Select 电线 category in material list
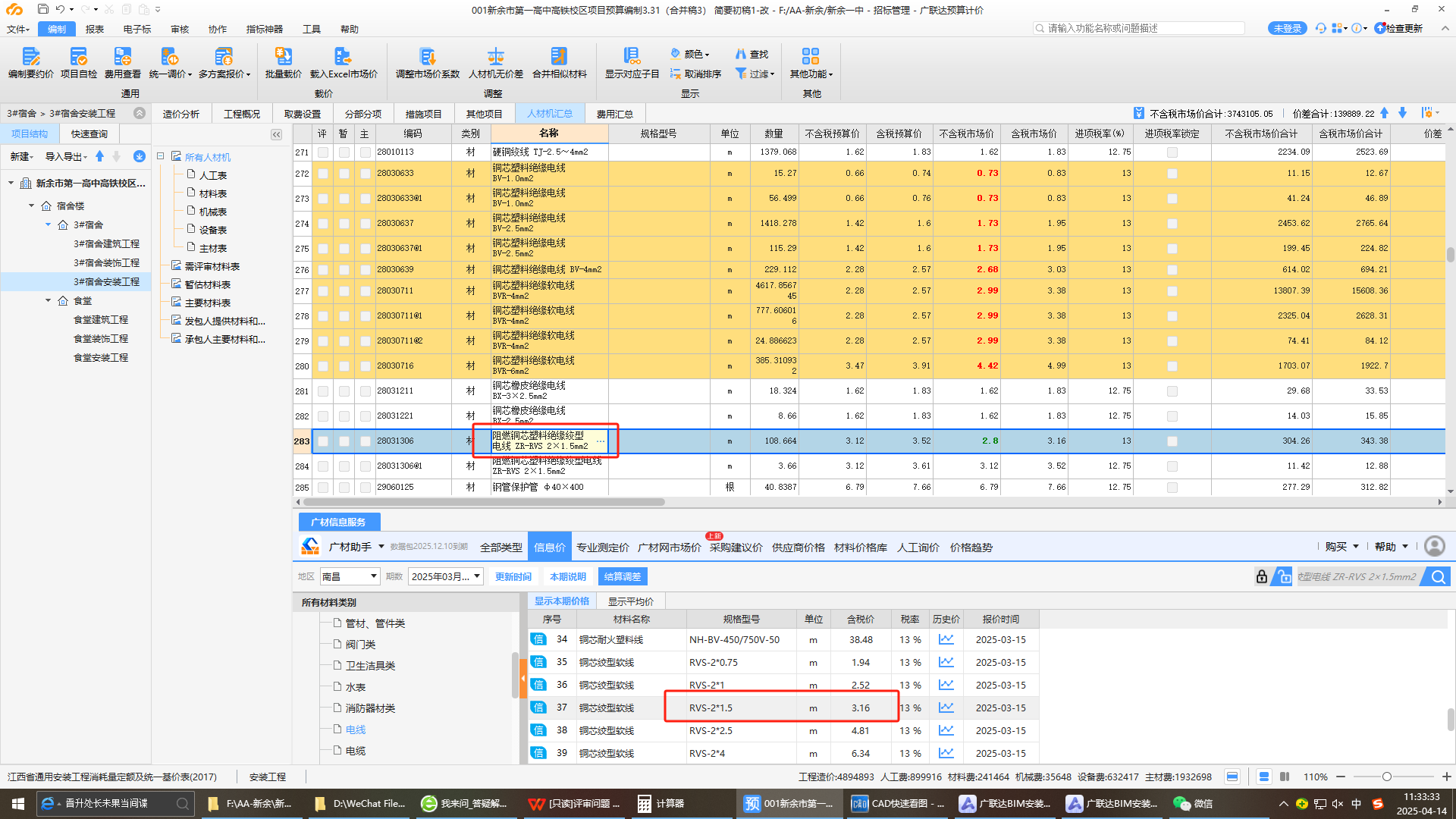This screenshot has width=1456, height=819. click(x=356, y=730)
